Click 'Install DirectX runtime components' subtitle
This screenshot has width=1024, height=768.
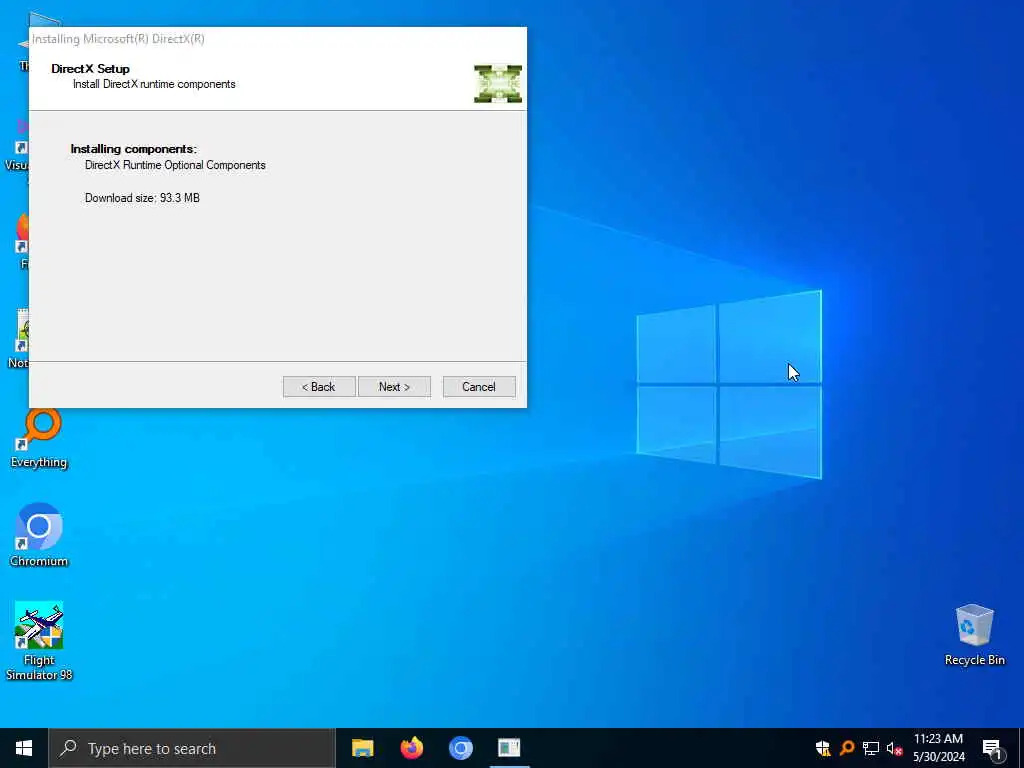[x=154, y=84]
